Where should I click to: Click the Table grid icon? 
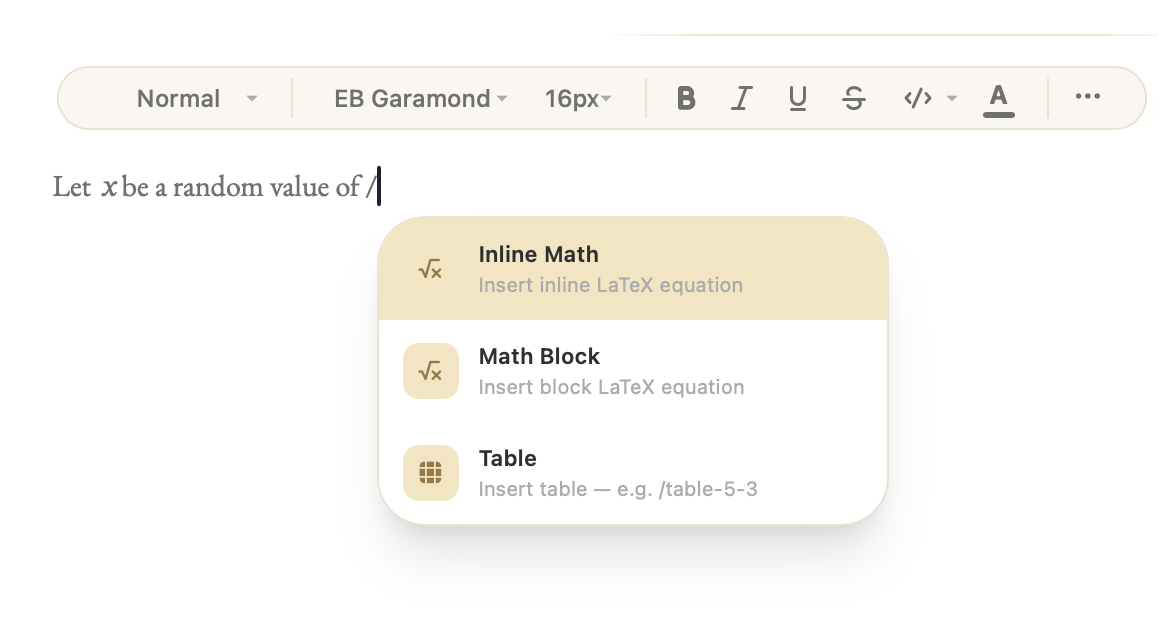[430, 473]
